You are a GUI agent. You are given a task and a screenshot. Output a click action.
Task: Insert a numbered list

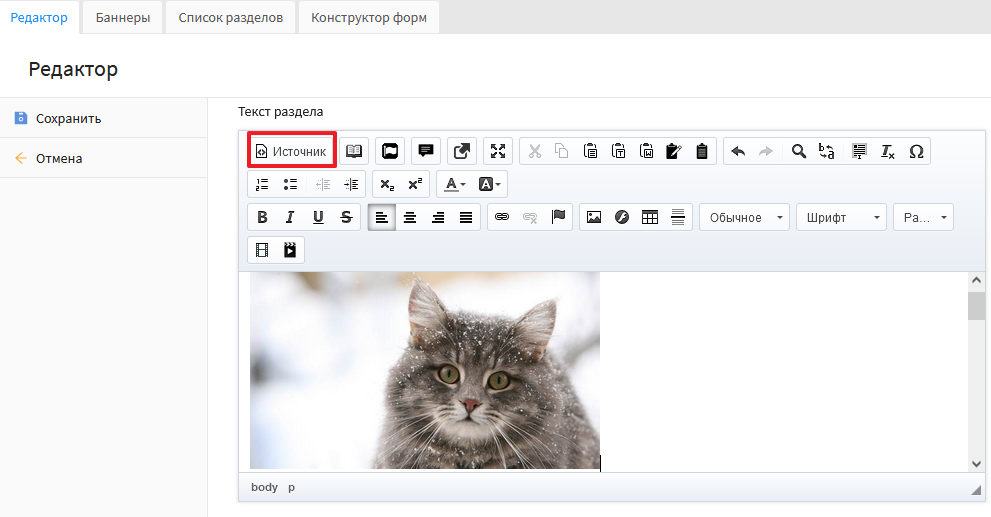click(262, 184)
